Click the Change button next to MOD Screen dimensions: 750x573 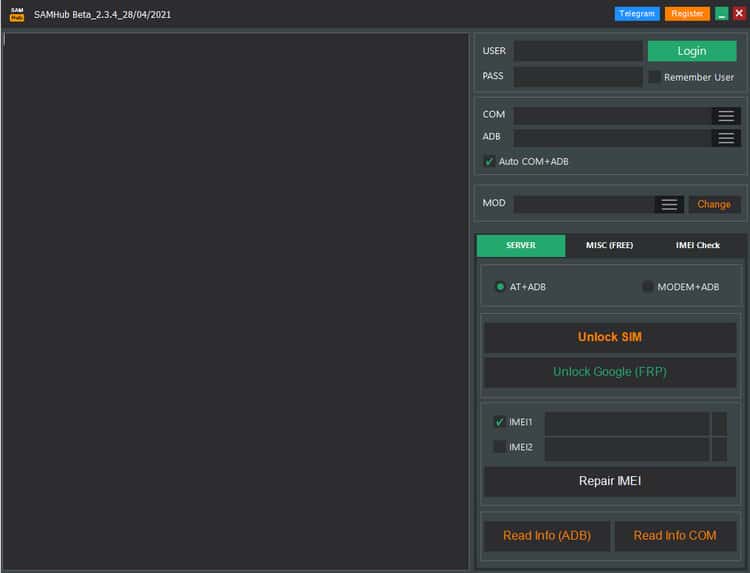pos(714,204)
